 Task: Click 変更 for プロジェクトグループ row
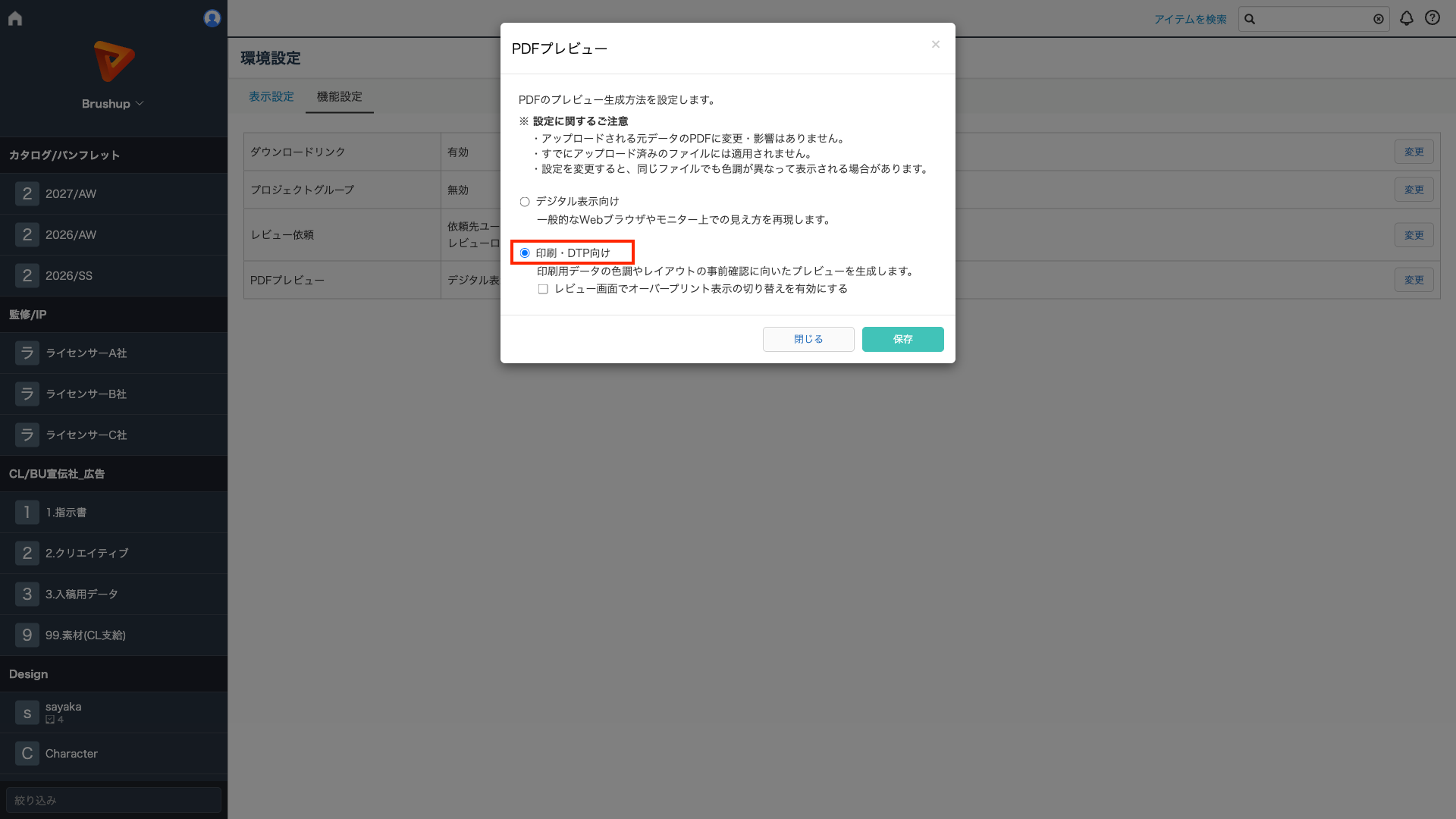(x=1414, y=190)
